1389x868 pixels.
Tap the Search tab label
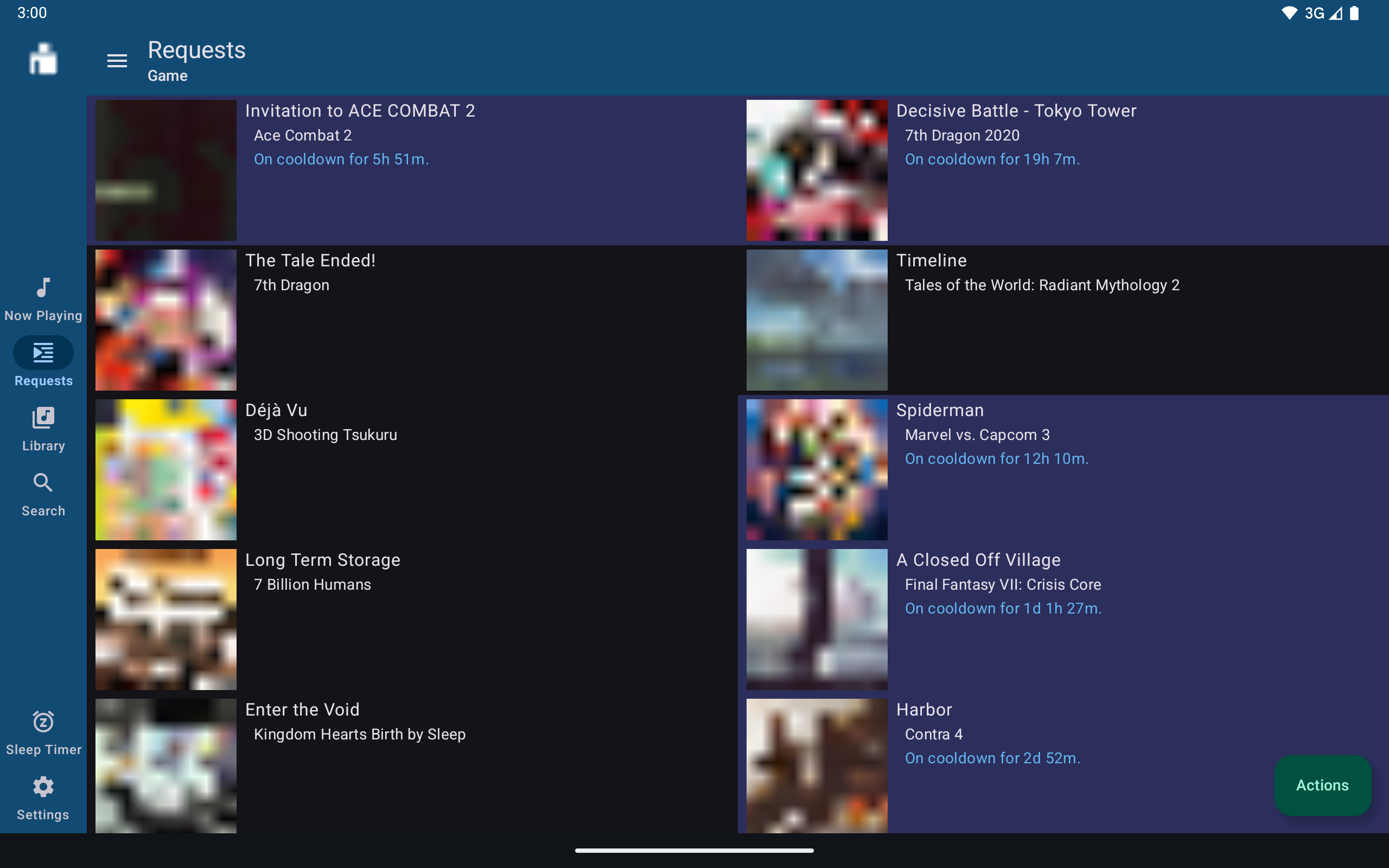tap(43, 511)
